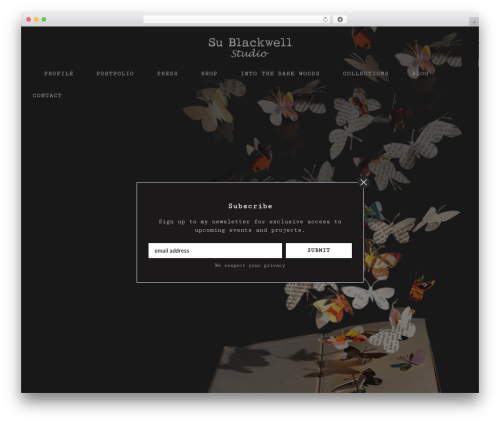
Task: Open Into the Dark Woods
Action: 280,73
